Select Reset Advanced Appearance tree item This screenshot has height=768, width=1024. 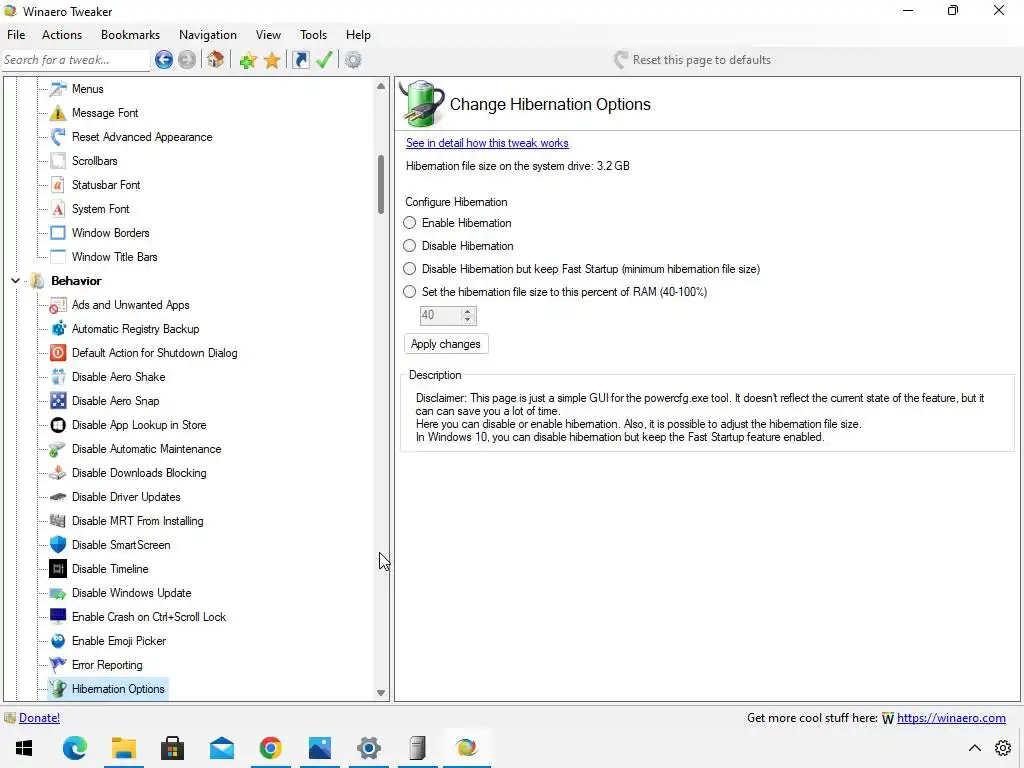click(x=142, y=137)
